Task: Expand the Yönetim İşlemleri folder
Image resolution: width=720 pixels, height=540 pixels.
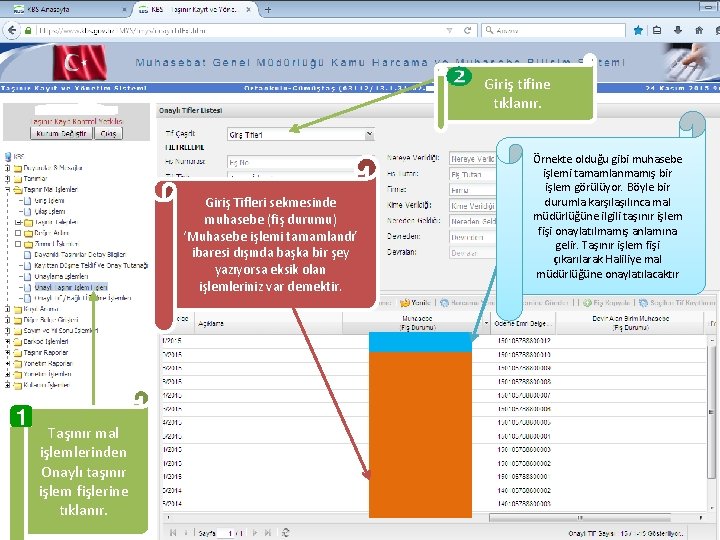Action: pyautogui.click(x=7, y=374)
